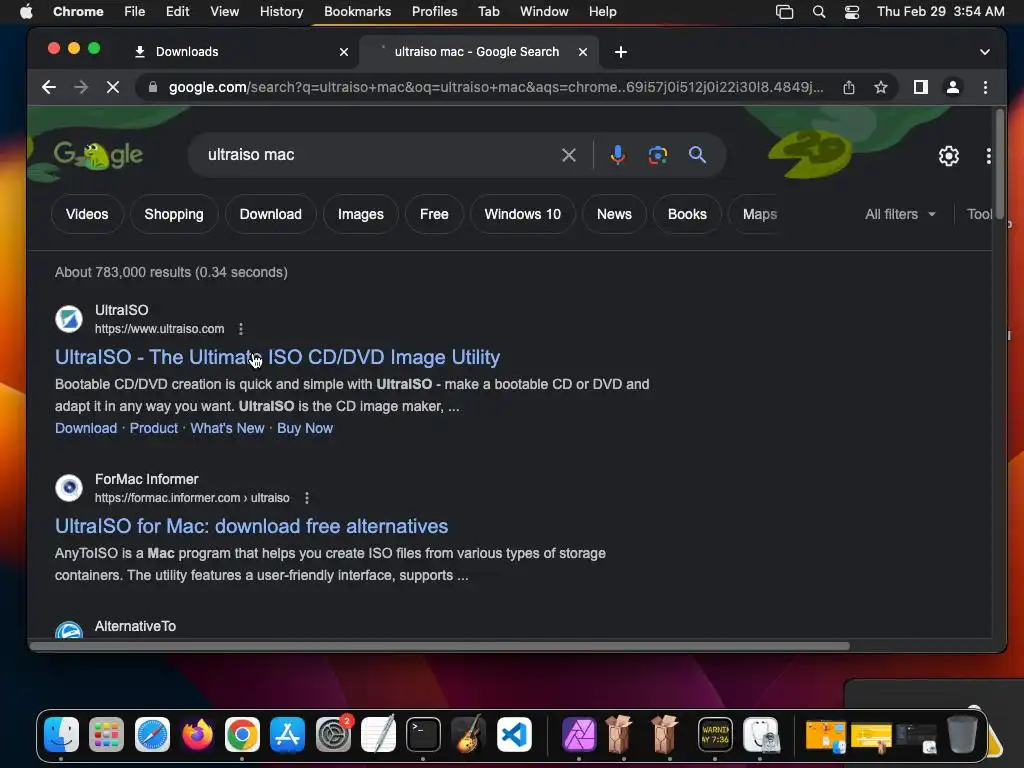Open the Window menu
This screenshot has width=1024, height=768.
click(x=544, y=12)
